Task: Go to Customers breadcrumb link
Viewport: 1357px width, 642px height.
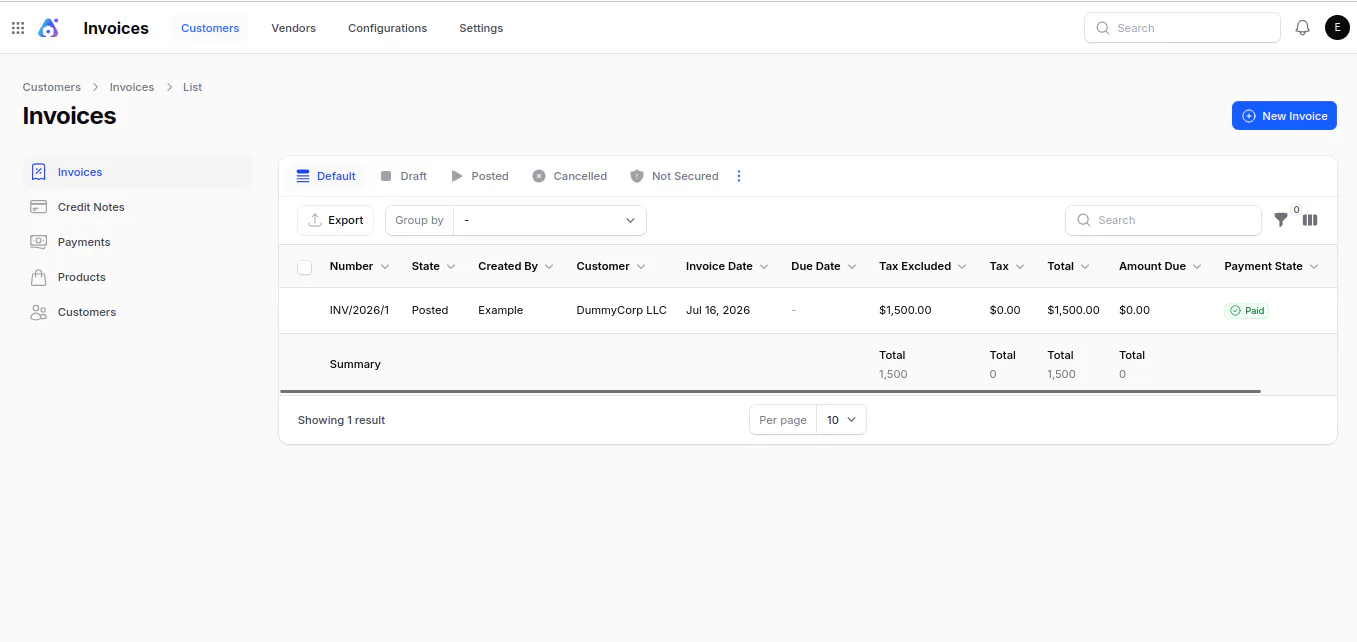Action: 52,87
